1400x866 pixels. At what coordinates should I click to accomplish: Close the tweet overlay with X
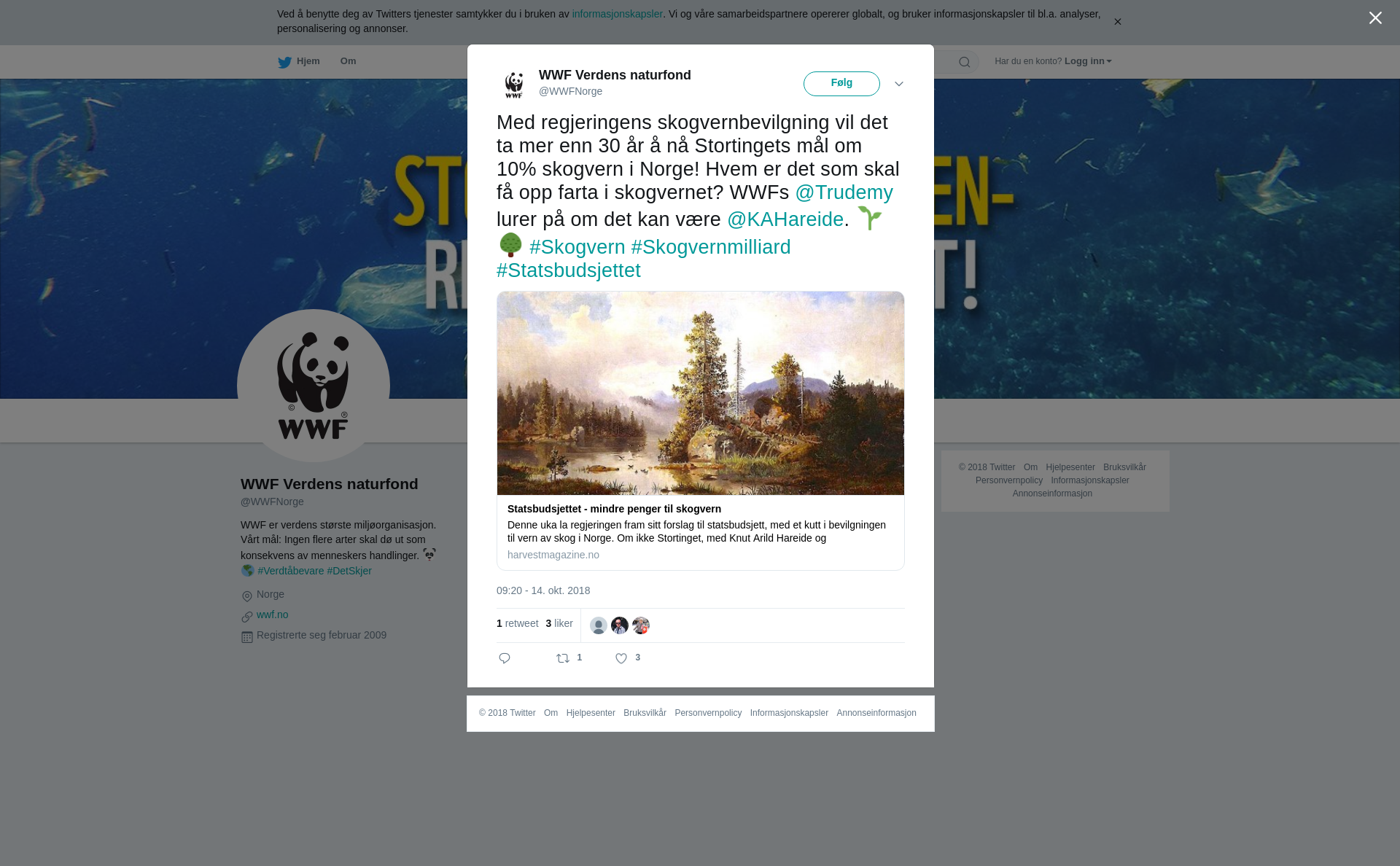1375,18
